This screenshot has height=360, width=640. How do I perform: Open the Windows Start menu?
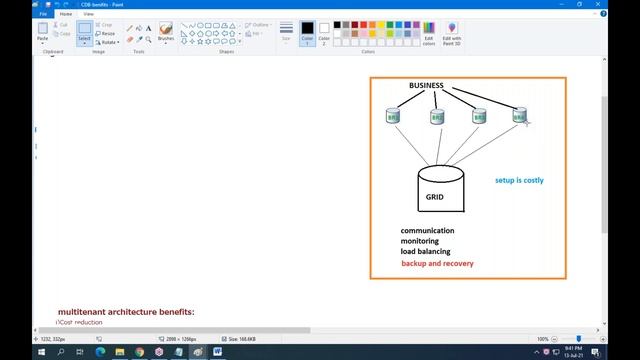(x=42, y=352)
